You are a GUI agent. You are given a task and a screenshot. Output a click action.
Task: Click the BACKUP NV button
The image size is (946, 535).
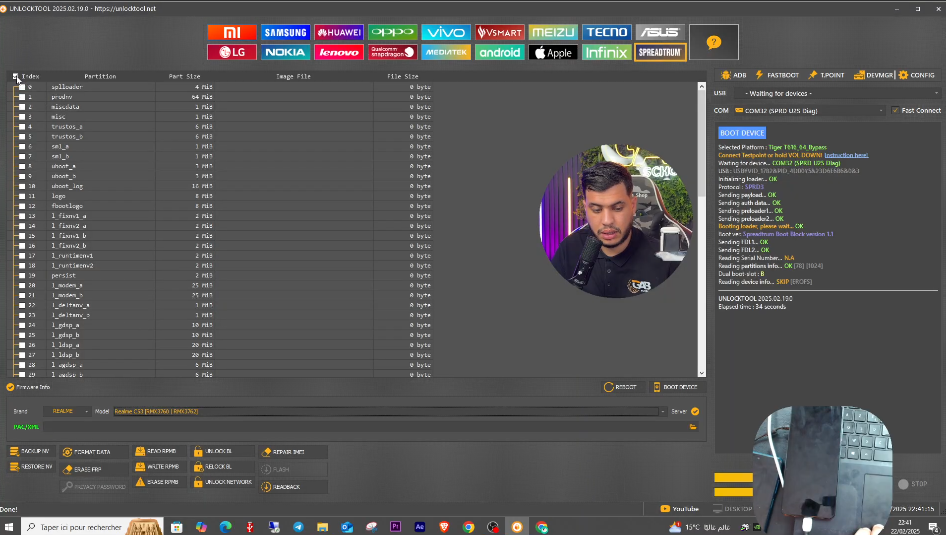[31, 451]
